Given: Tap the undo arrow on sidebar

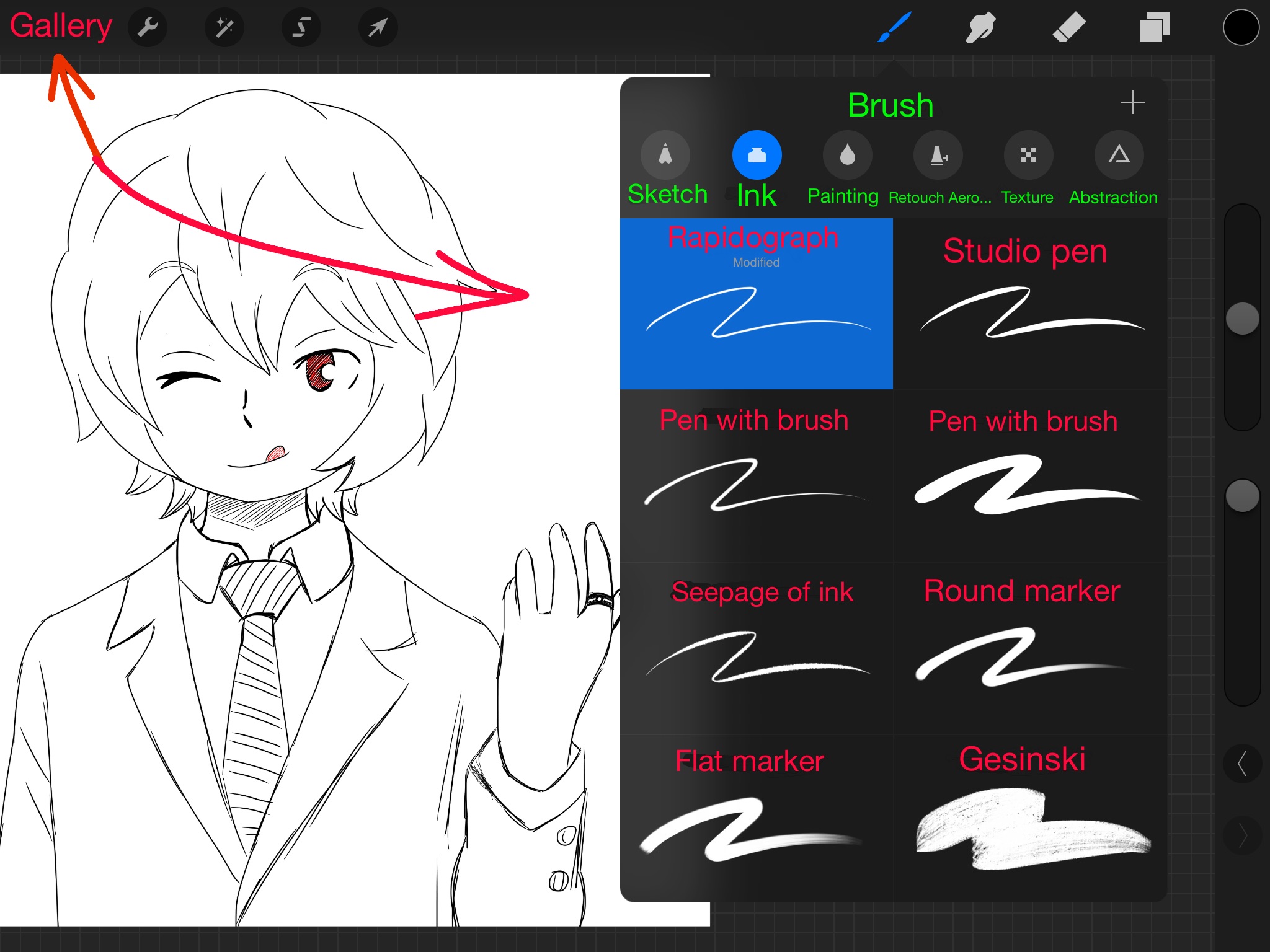Looking at the screenshot, I should point(1242,764).
